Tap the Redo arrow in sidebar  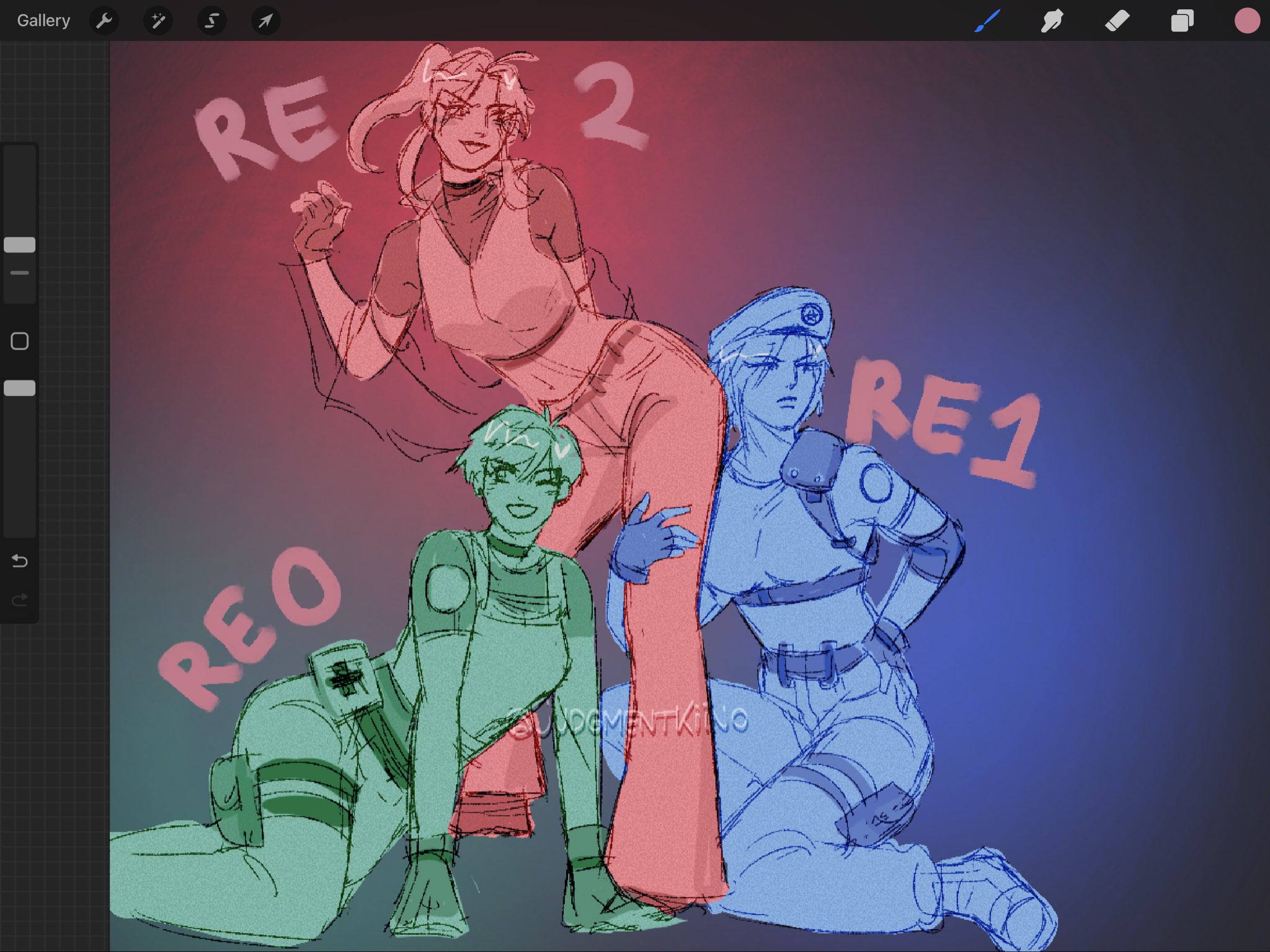click(20, 599)
